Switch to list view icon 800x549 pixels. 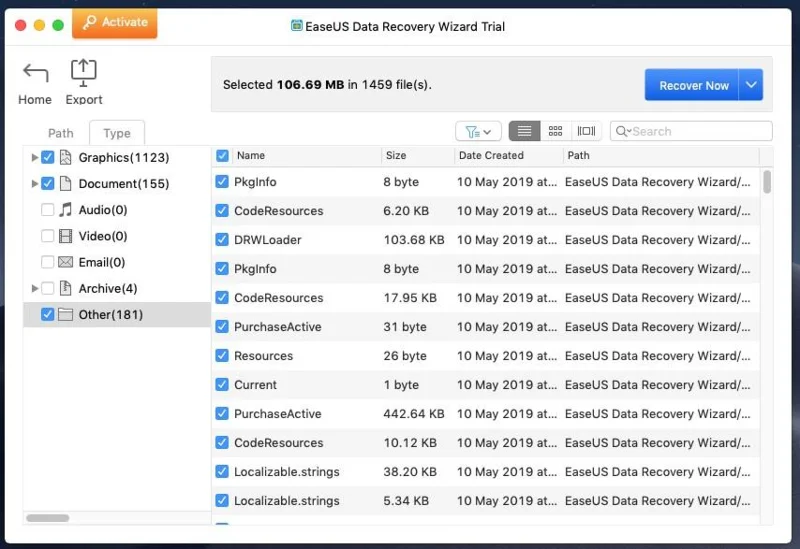click(x=524, y=131)
